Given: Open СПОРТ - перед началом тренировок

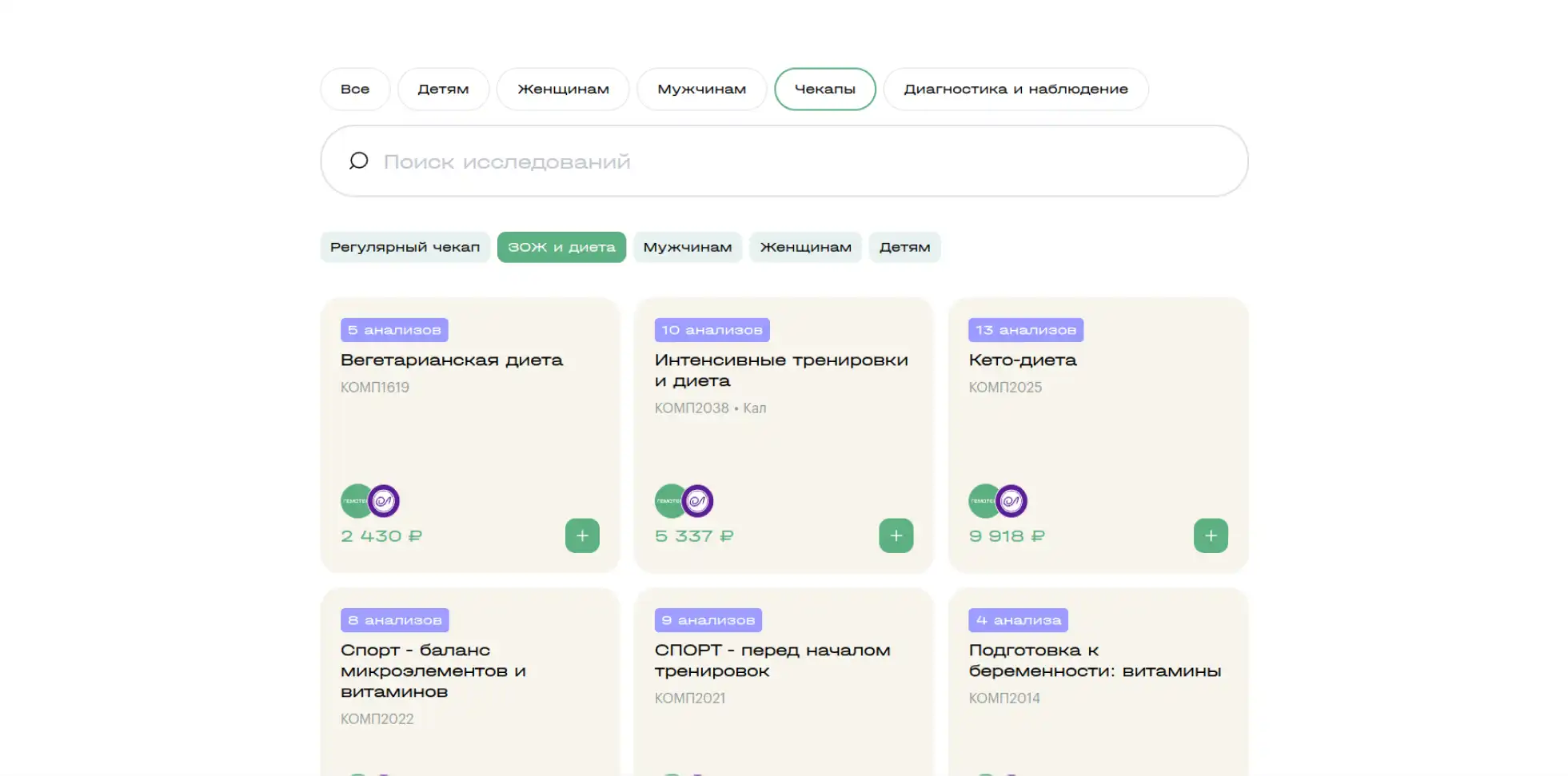Looking at the screenshot, I should coord(772,660).
